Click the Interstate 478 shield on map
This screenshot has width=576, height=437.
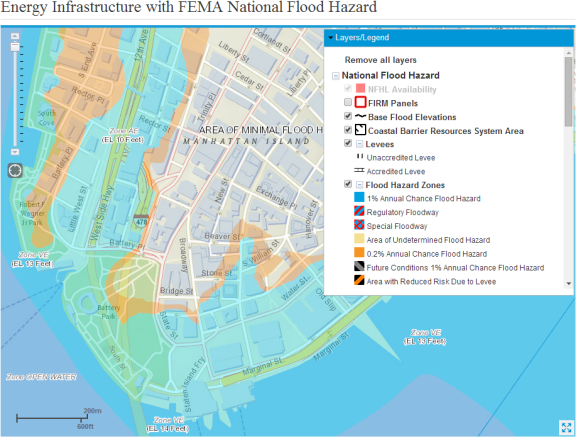point(141,220)
